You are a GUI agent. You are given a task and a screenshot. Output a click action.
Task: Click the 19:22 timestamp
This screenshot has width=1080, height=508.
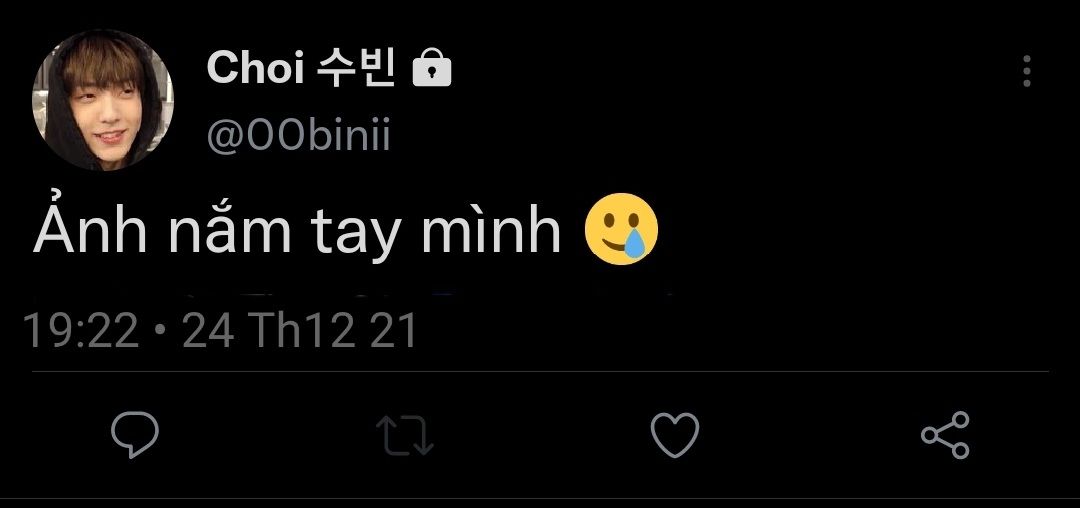(81, 330)
